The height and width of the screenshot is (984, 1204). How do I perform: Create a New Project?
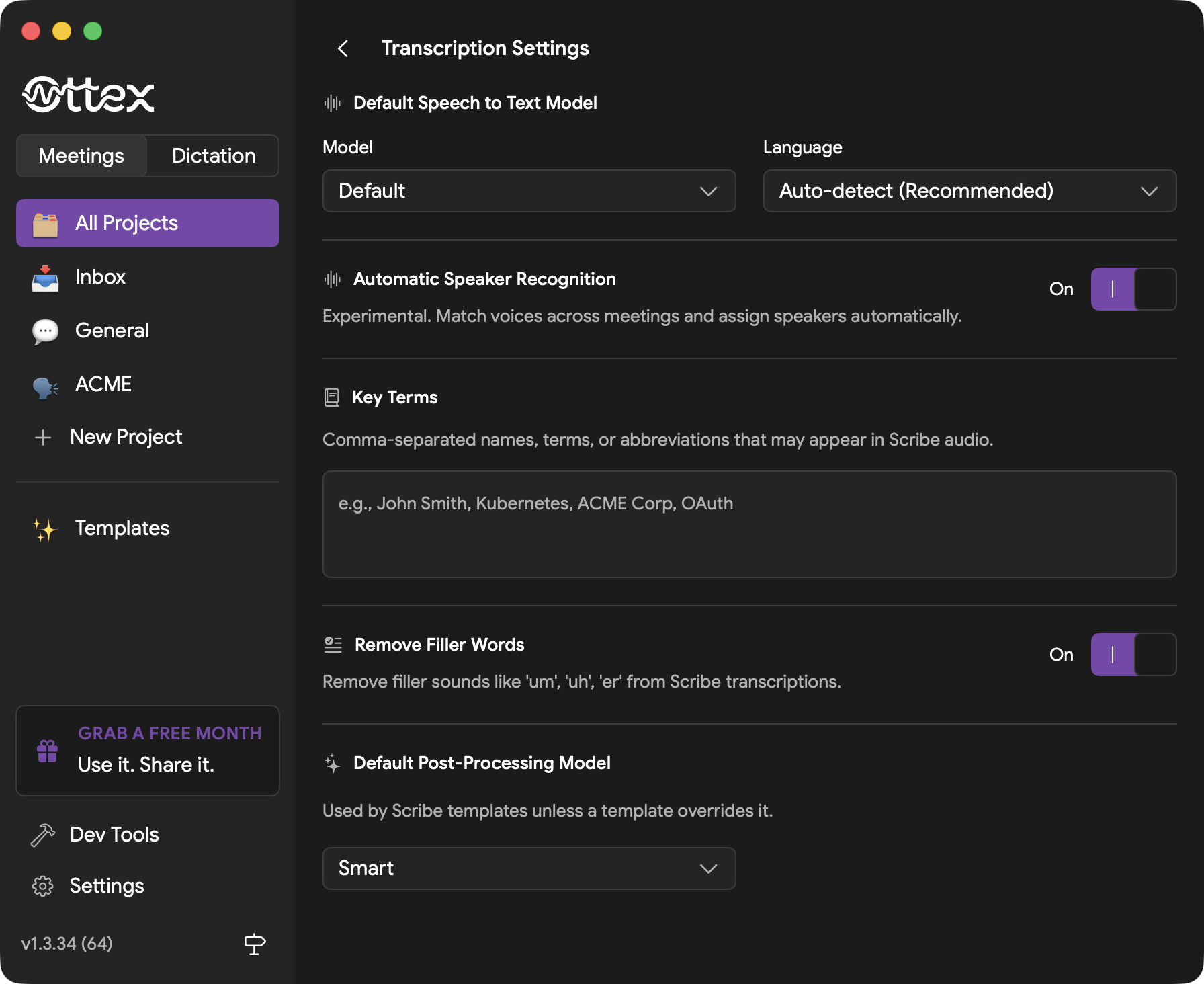[x=148, y=437]
